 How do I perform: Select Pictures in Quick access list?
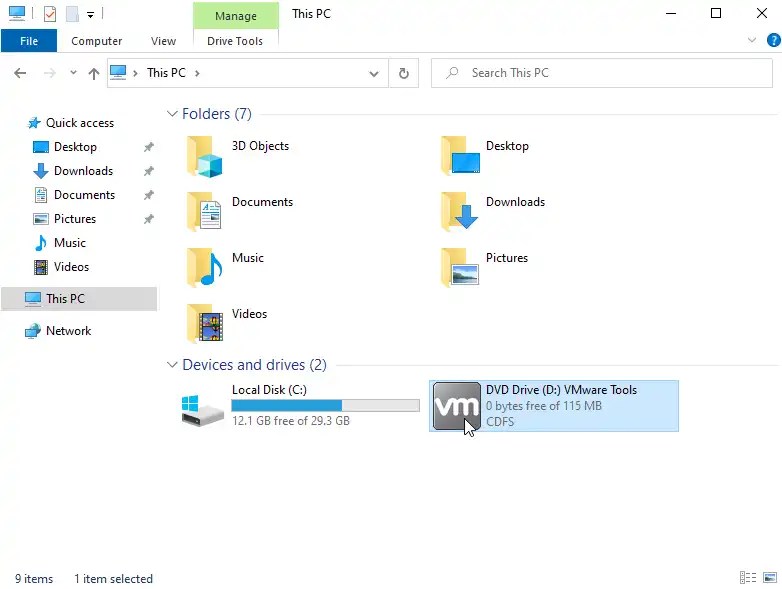(x=75, y=218)
